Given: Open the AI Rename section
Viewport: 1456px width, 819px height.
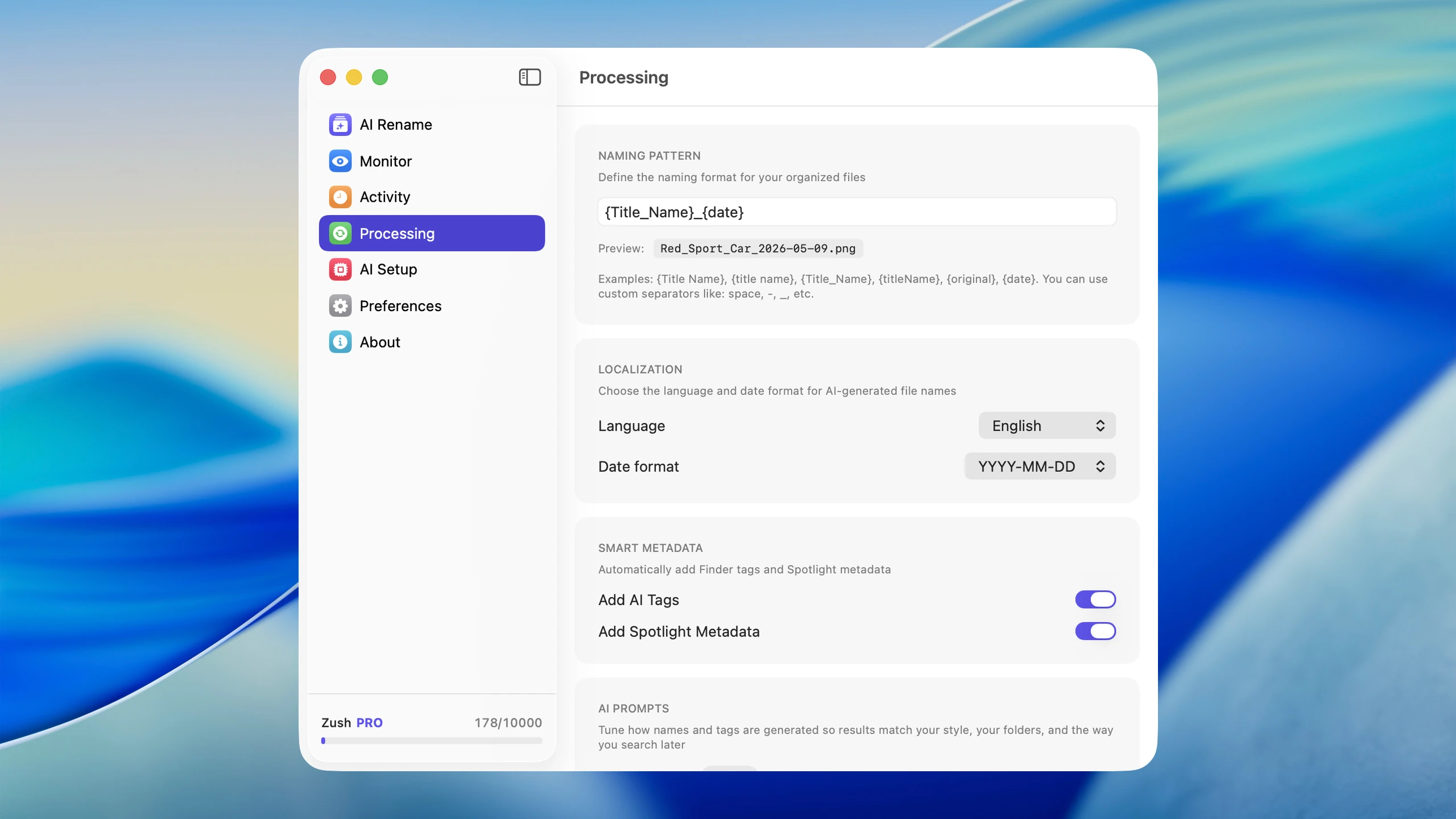Looking at the screenshot, I should coord(432,125).
